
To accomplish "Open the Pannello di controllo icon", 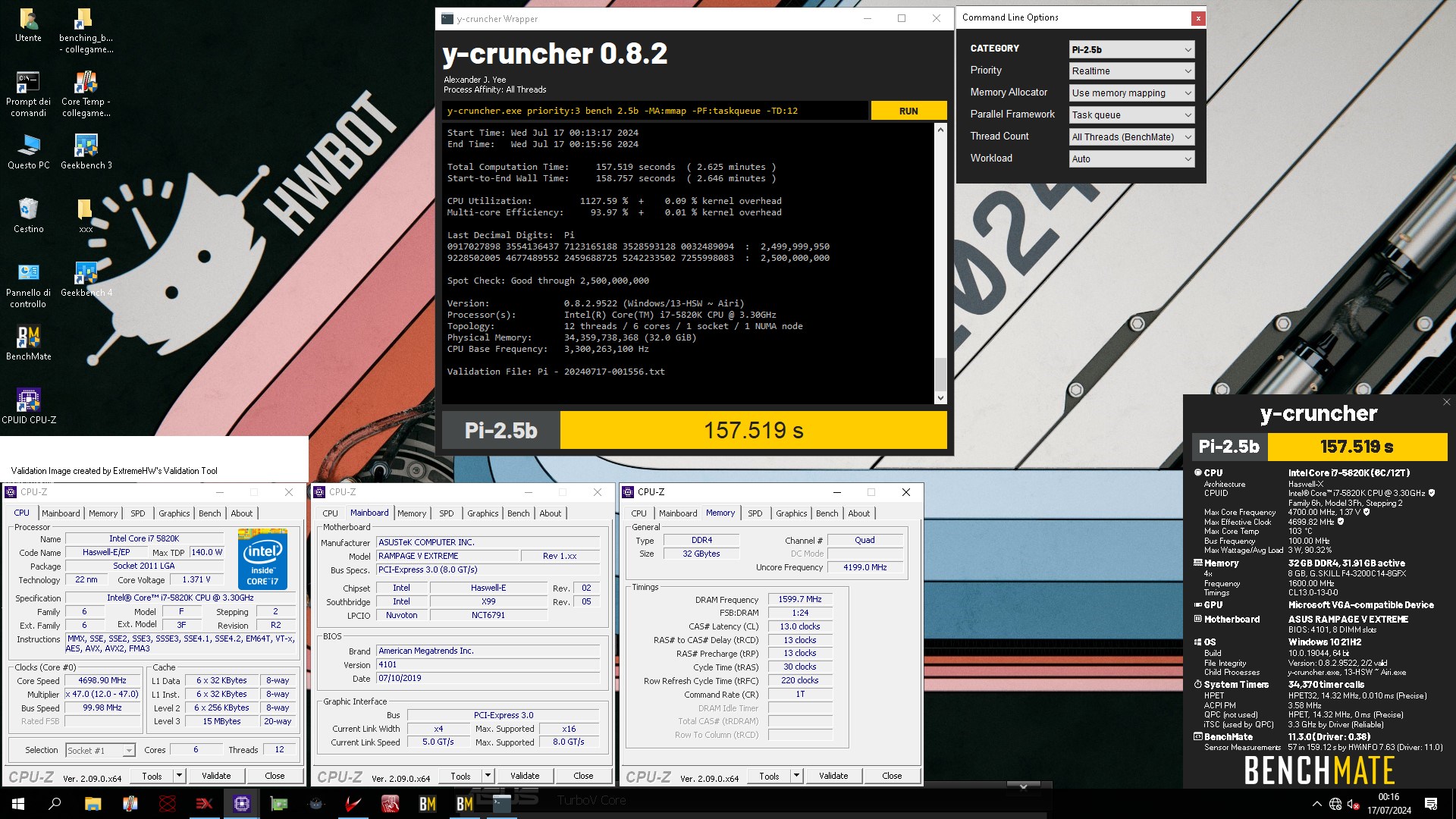I will point(28,285).
